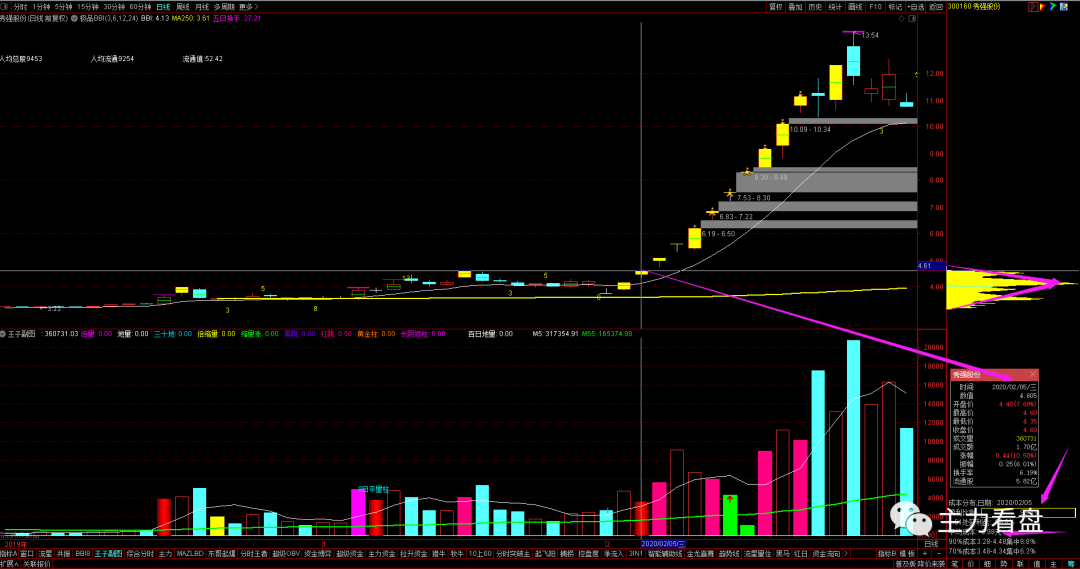Click the grid picture icon at top-right
Viewport: 1080px width, 569px height.
point(1063,7)
